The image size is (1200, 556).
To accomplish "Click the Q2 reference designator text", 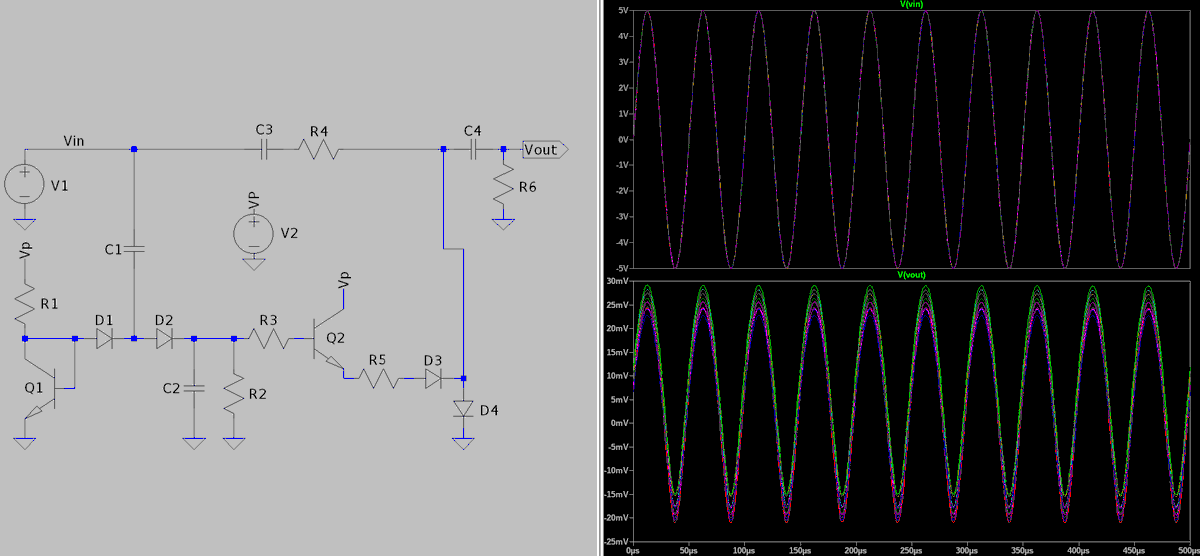I will (334, 336).
